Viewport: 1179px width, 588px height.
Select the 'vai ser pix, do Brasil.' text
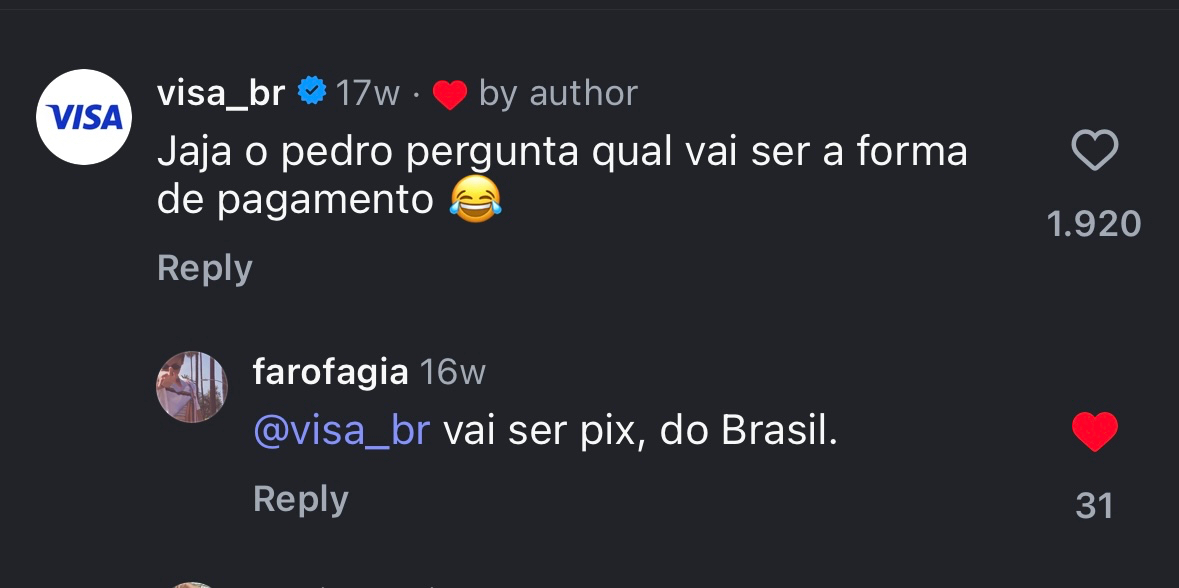click(640, 431)
